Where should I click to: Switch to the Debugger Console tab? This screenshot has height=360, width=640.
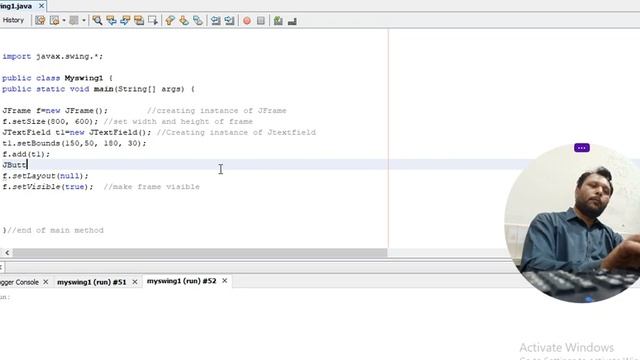[19, 282]
